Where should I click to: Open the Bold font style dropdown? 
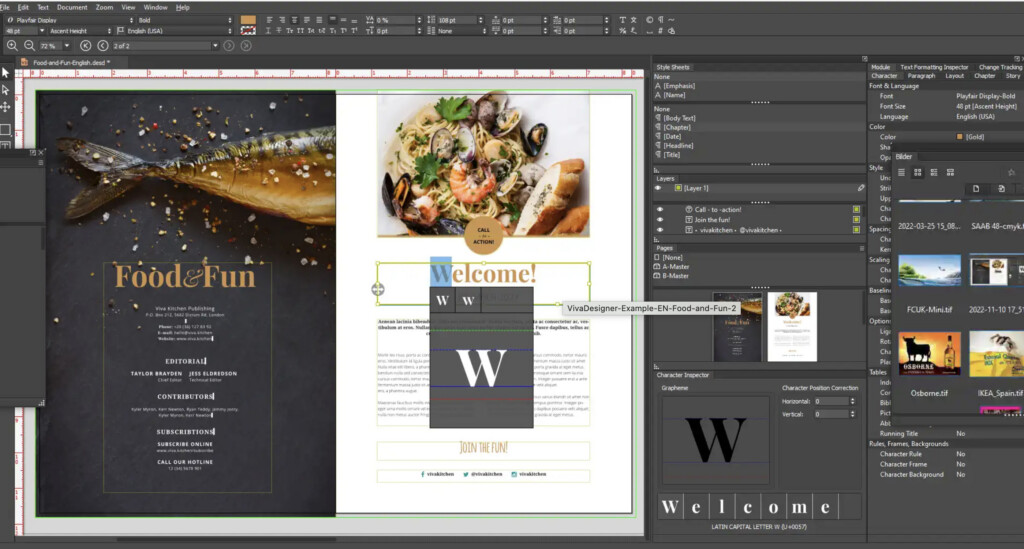184,20
